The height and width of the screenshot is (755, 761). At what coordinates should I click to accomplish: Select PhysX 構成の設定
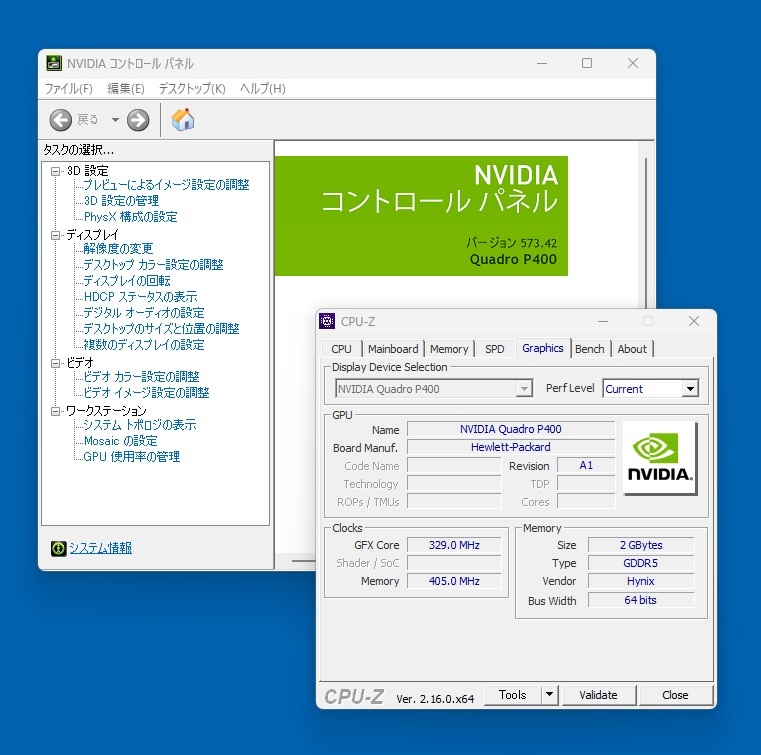[x=131, y=217]
